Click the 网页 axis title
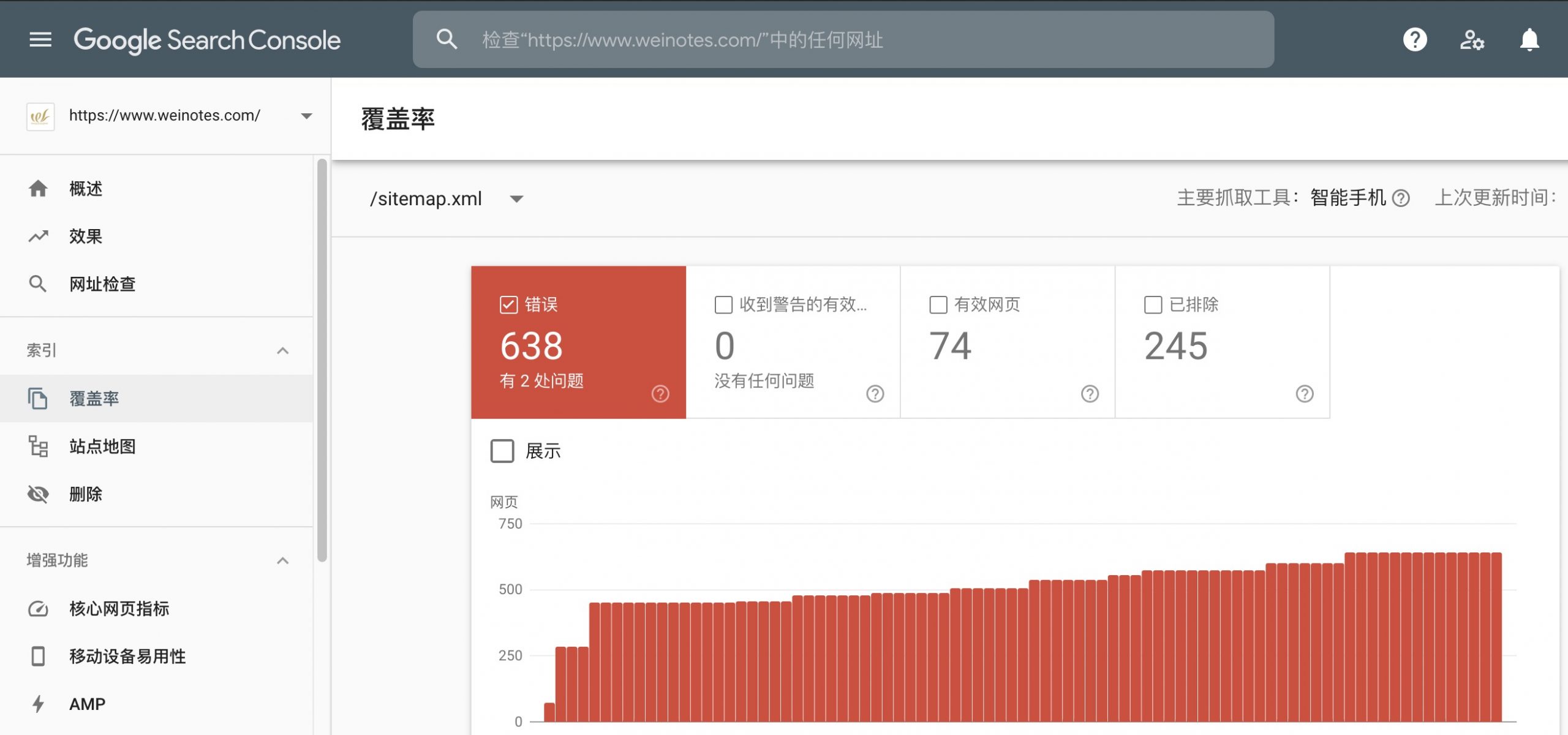The height and width of the screenshot is (735, 1568). pyautogui.click(x=504, y=503)
